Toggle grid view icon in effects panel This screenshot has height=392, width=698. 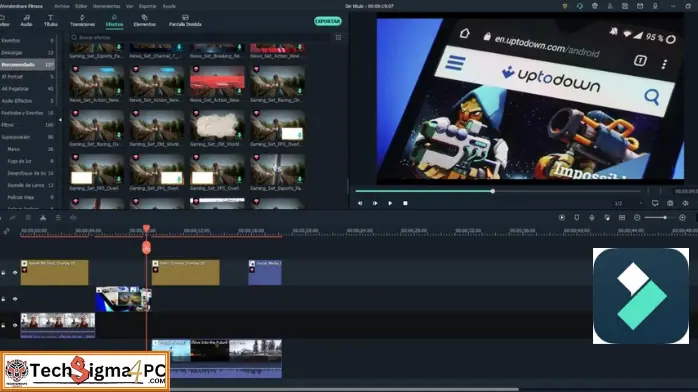[338, 38]
